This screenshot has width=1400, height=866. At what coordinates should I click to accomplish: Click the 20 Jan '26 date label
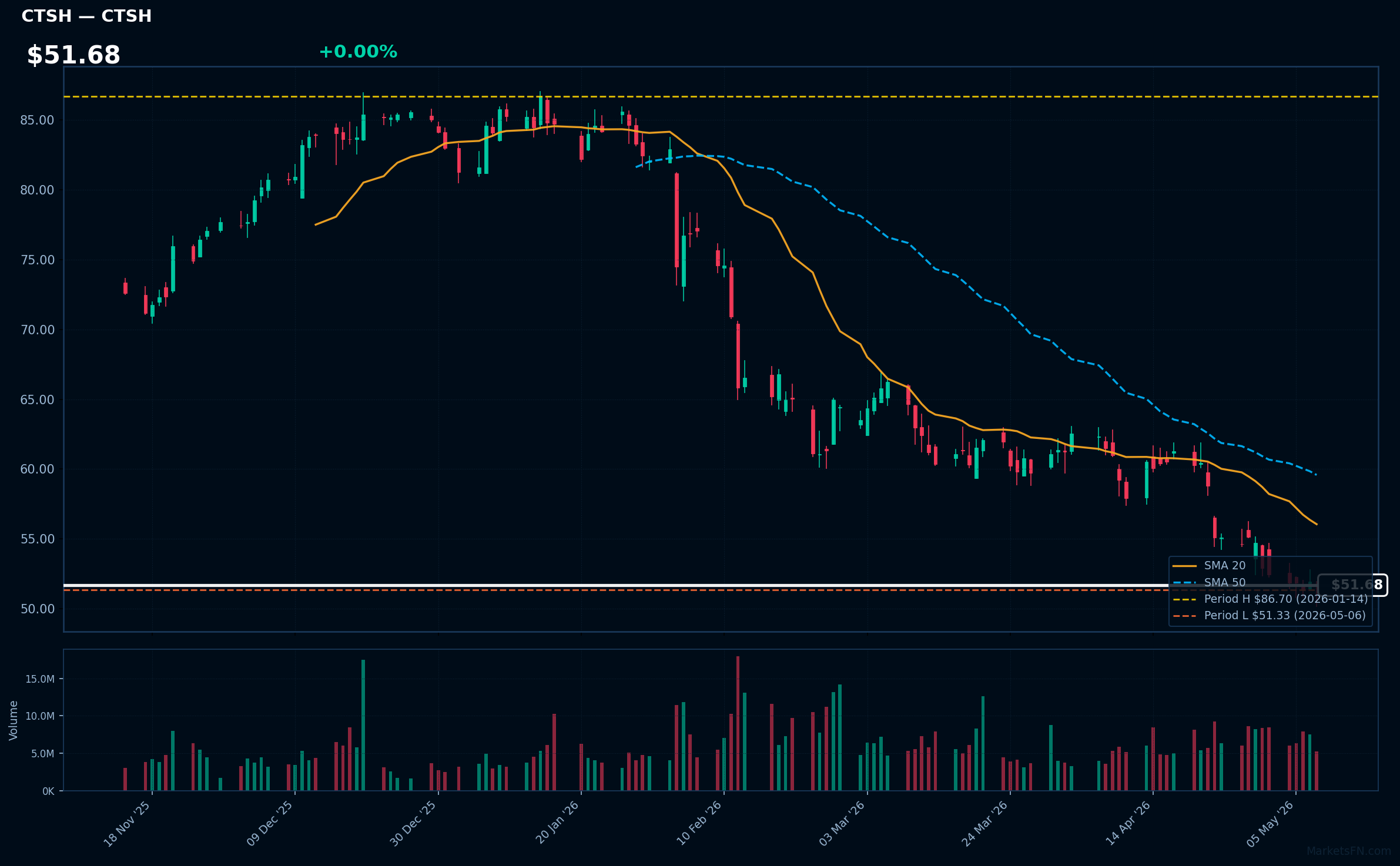[x=557, y=823]
